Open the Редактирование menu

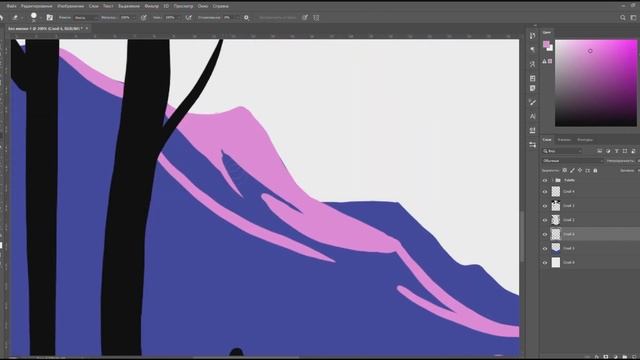37,6
